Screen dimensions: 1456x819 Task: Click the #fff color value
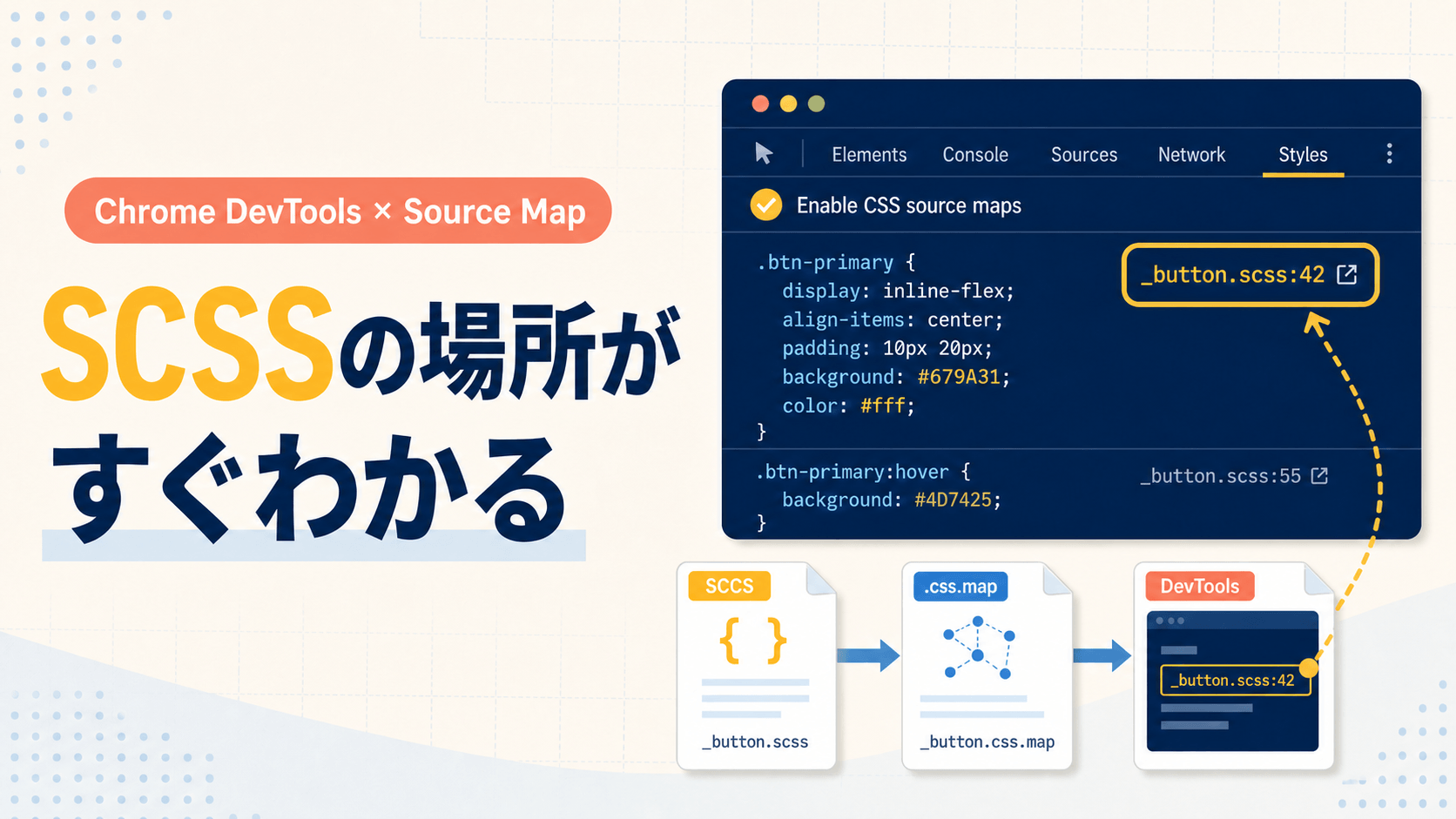click(882, 406)
